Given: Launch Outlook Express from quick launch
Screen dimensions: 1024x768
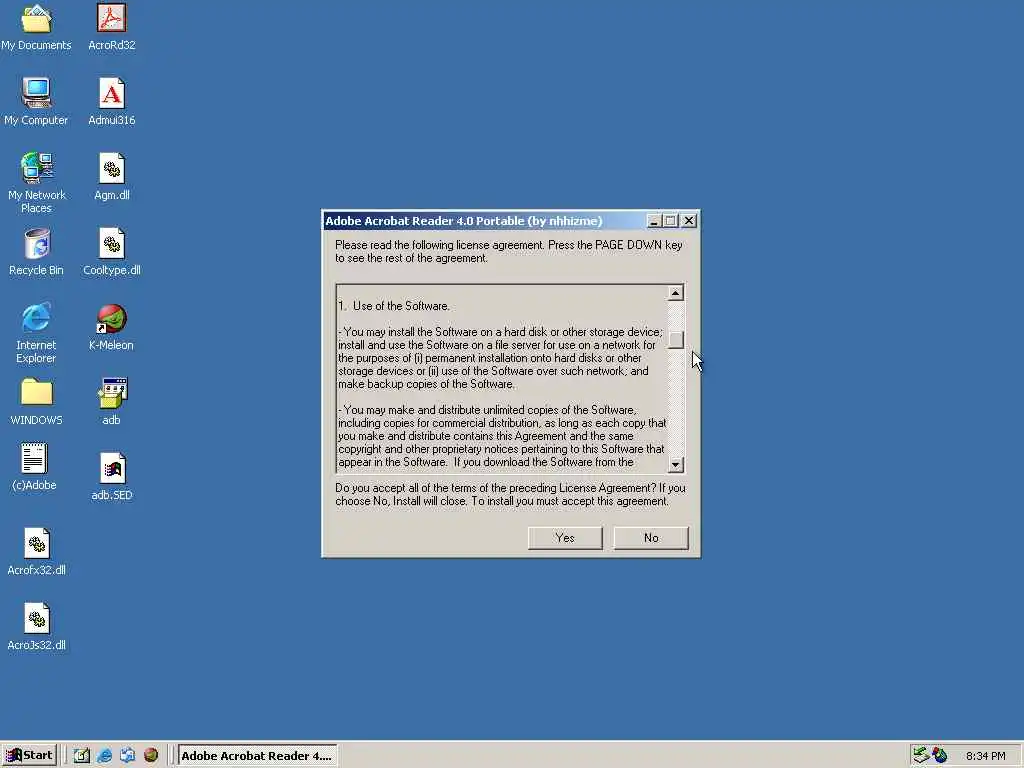Looking at the screenshot, I should (x=127, y=756).
